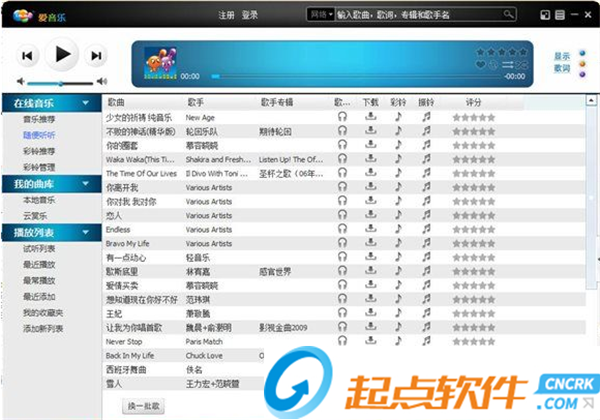Open 我的收藏夹 playlist
The height and width of the screenshot is (420, 600).
pos(43,313)
